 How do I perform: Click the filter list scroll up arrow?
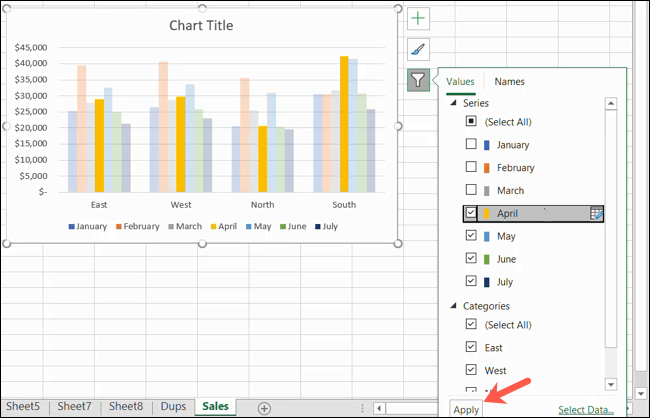(x=611, y=104)
